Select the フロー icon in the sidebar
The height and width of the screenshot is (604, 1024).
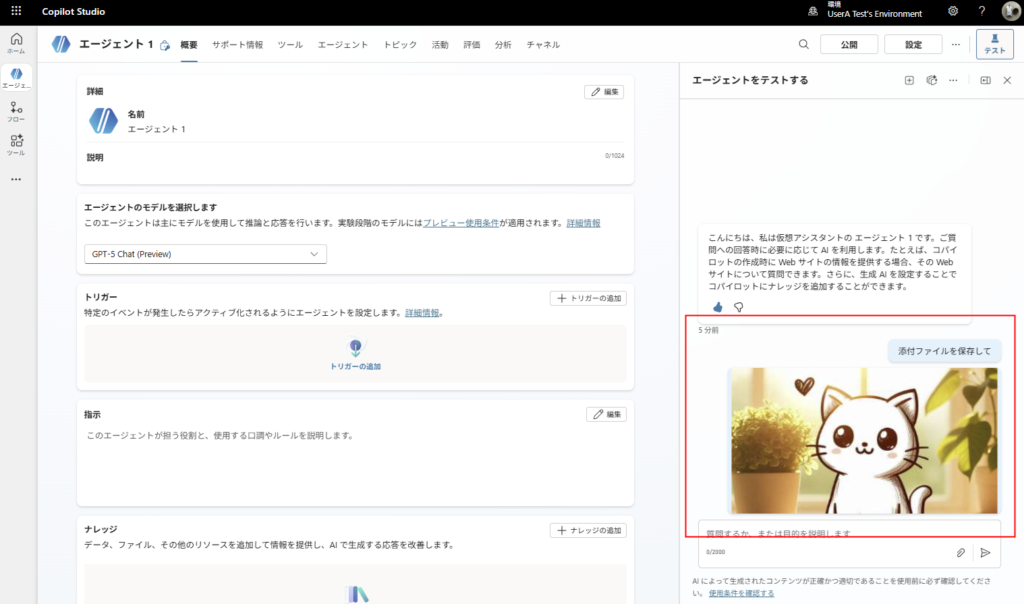click(16, 108)
